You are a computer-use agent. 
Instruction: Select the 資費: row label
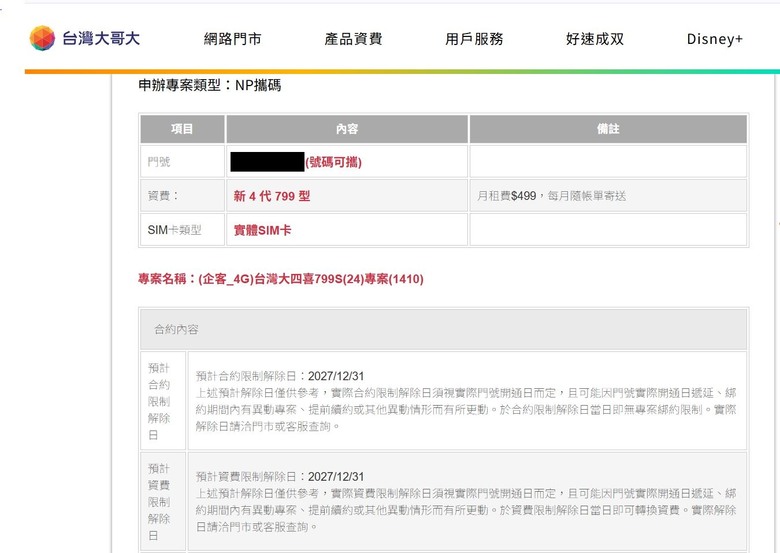pos(163,196)
